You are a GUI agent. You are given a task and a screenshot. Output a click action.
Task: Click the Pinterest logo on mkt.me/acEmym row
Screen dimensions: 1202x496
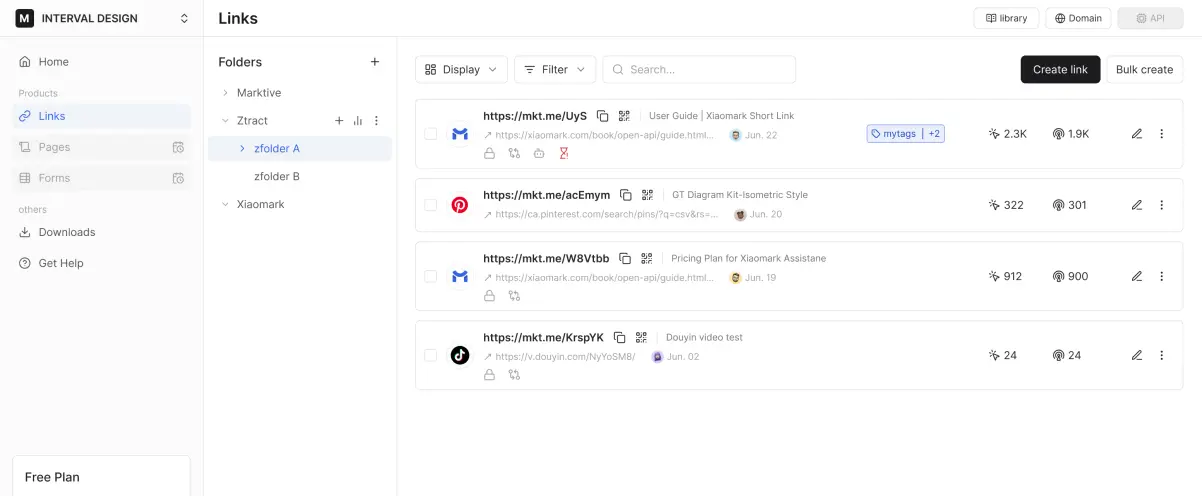[459, 205]
